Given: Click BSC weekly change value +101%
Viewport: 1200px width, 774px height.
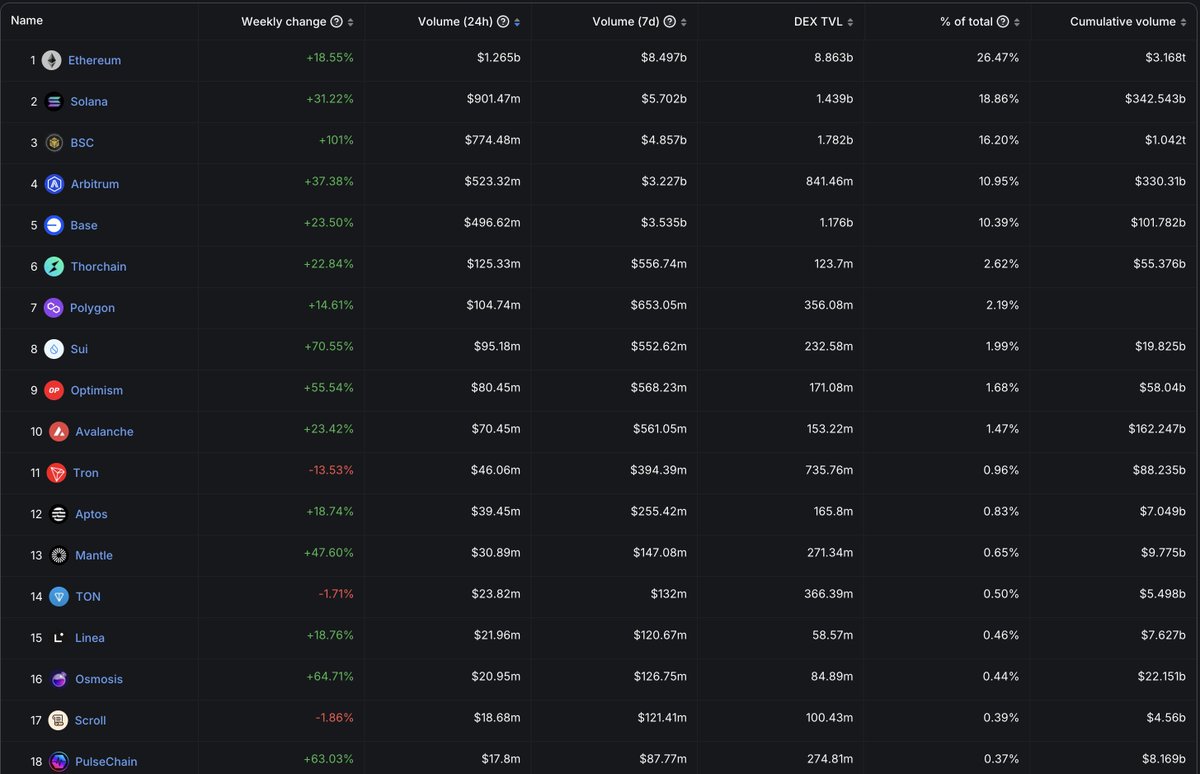Looking at the screenshot, I should point(336,143).
